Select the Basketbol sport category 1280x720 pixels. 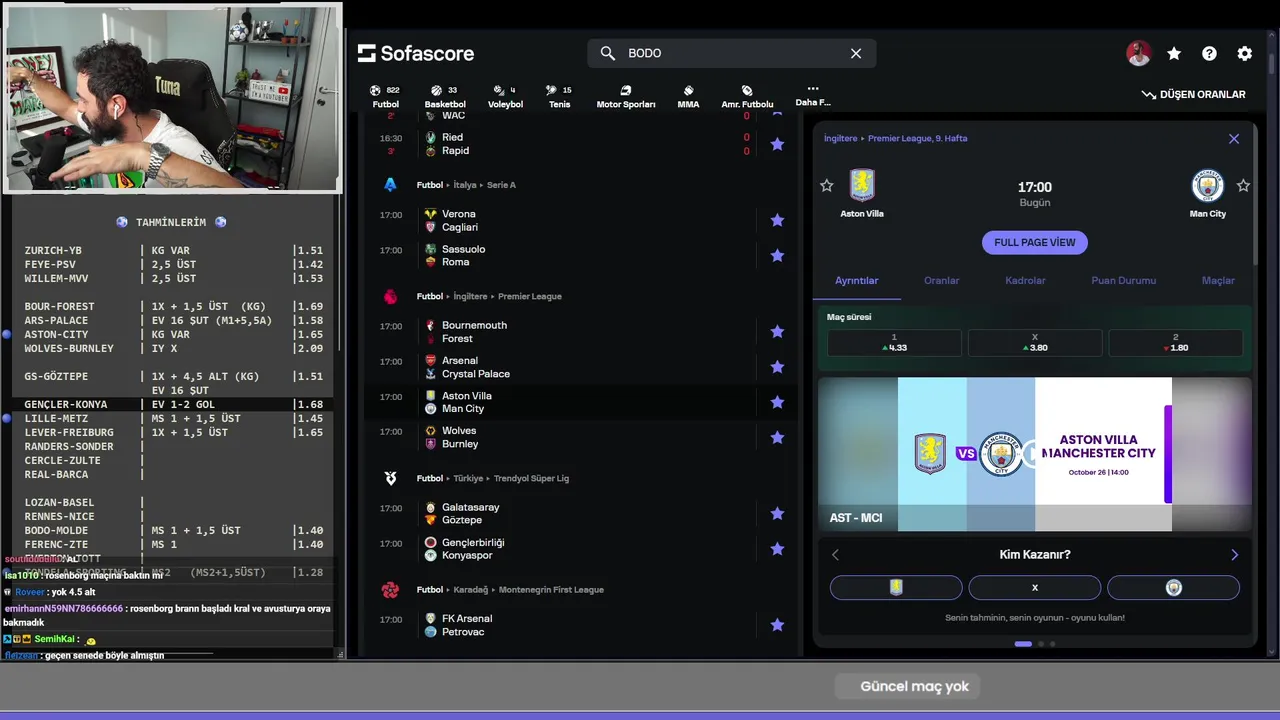point(445,97)
